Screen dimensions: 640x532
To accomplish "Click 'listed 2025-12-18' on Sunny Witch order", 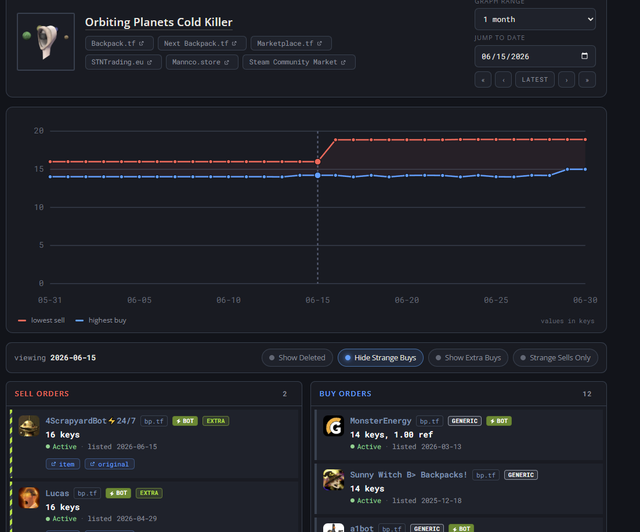I will (427, 501).
